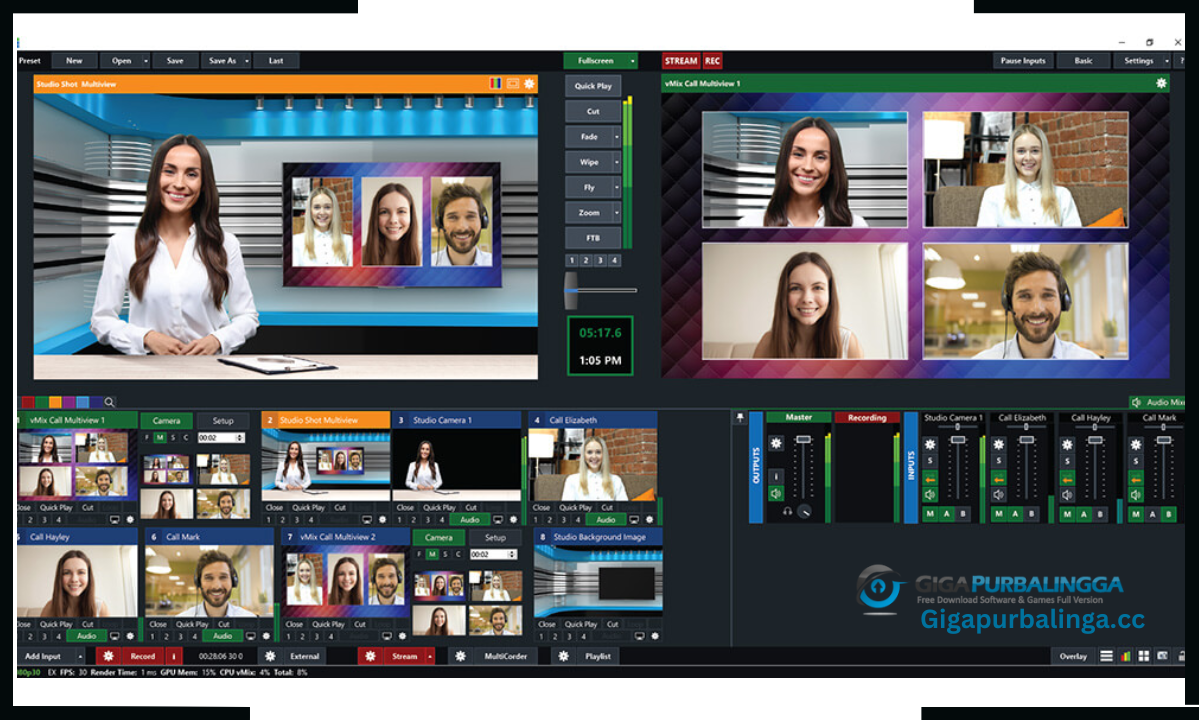The image size is (1200, 720).
Task: Expand the Fullscreen dropdown arrow
Action: click(x=632, y=61)
